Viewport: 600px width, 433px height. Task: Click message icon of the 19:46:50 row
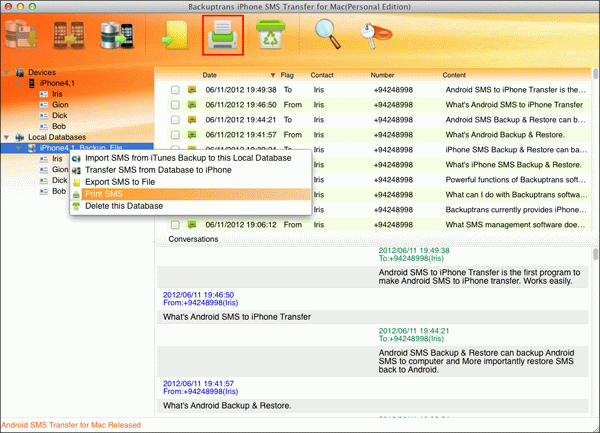coord(192,105)
